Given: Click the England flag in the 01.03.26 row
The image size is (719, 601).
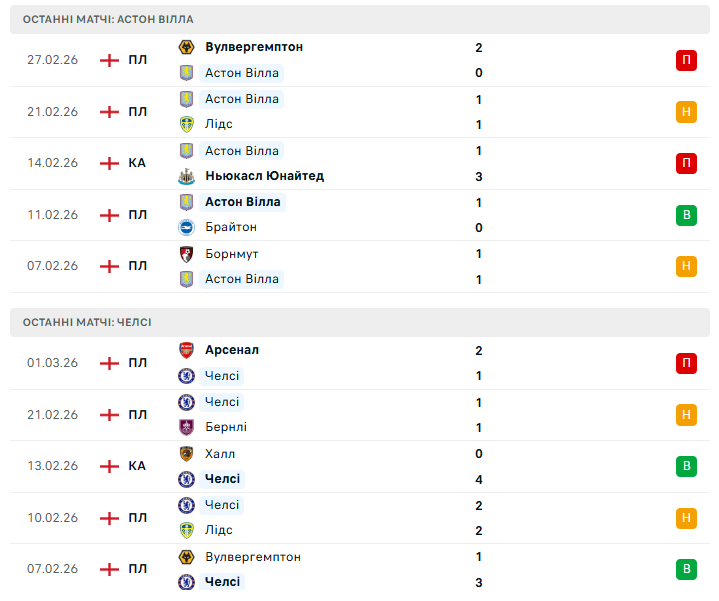Looking at the screenshot, I should click(109, 363).
